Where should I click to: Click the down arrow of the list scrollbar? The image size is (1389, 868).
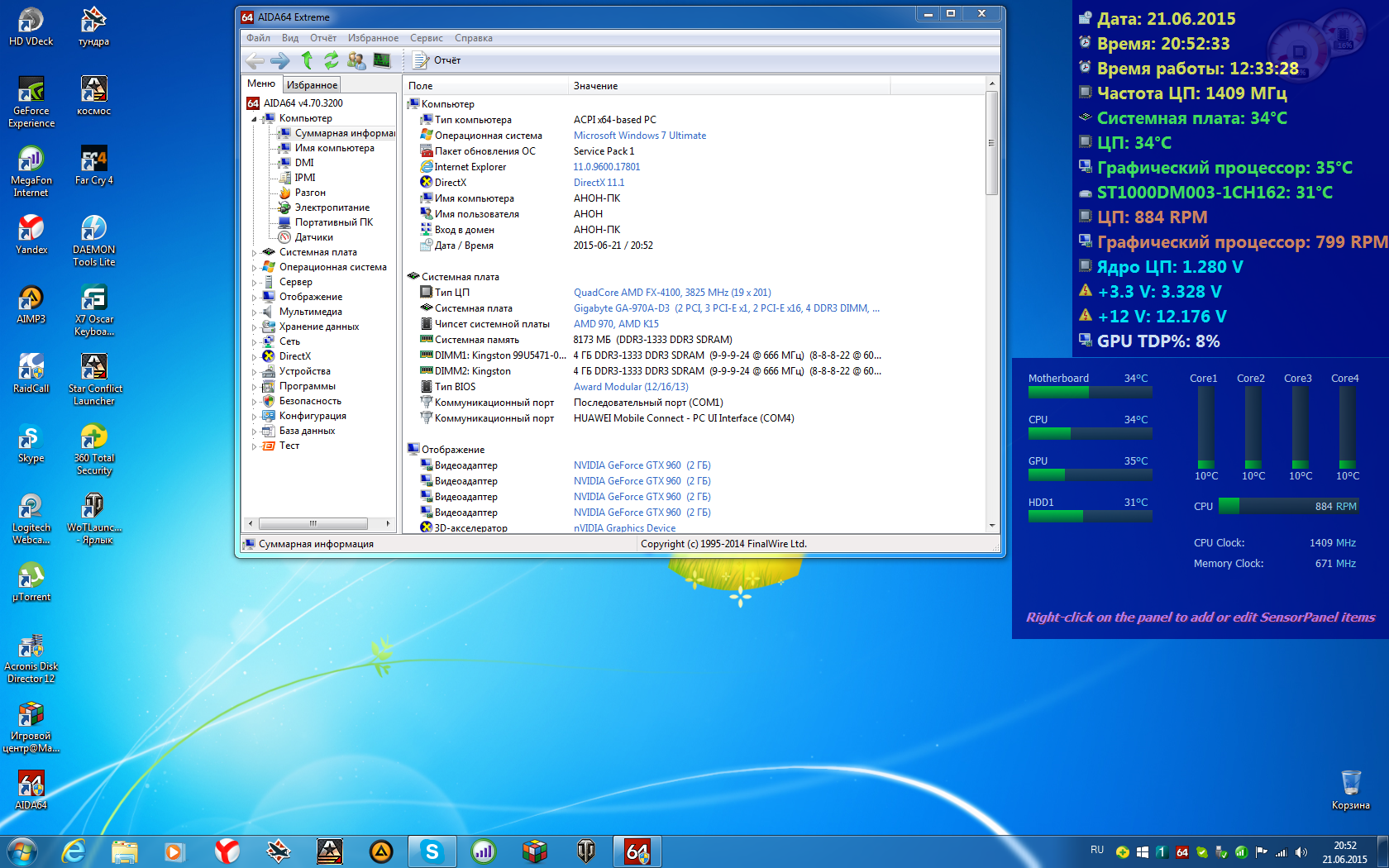(x=992, y=526)
